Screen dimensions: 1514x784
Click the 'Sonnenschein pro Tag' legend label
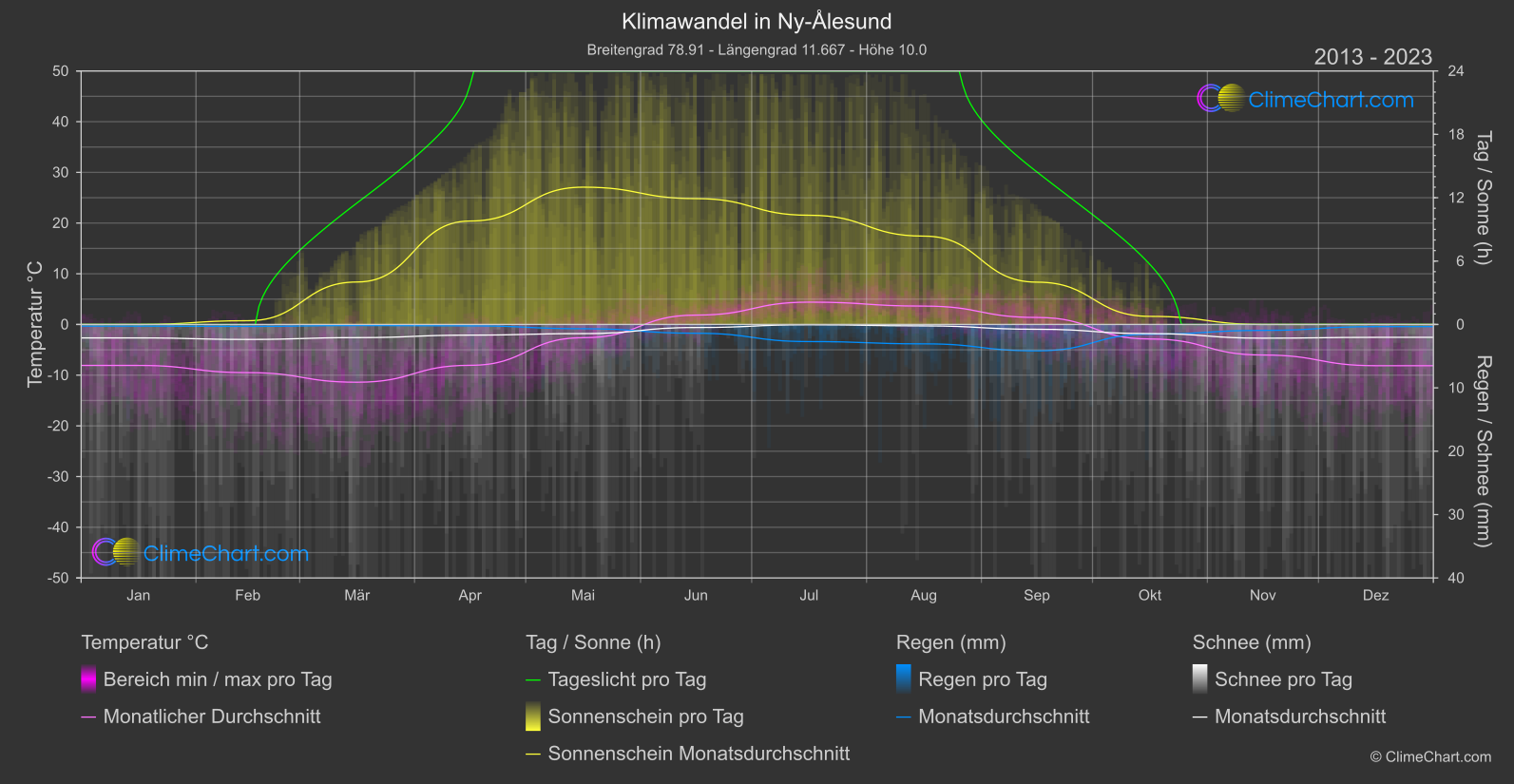tap(646, 717)
